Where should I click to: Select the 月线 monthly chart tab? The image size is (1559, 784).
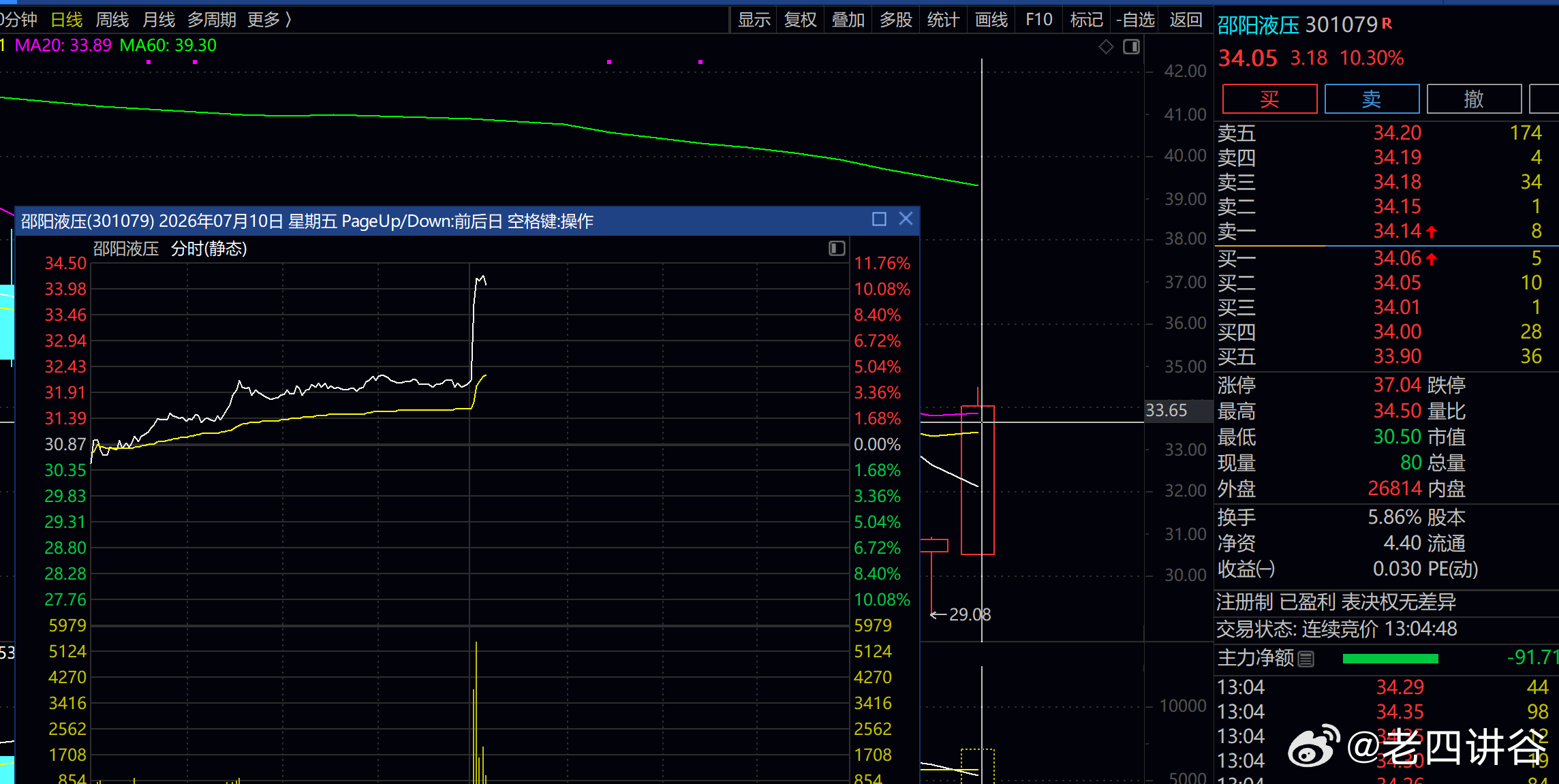tap(159, 20)
